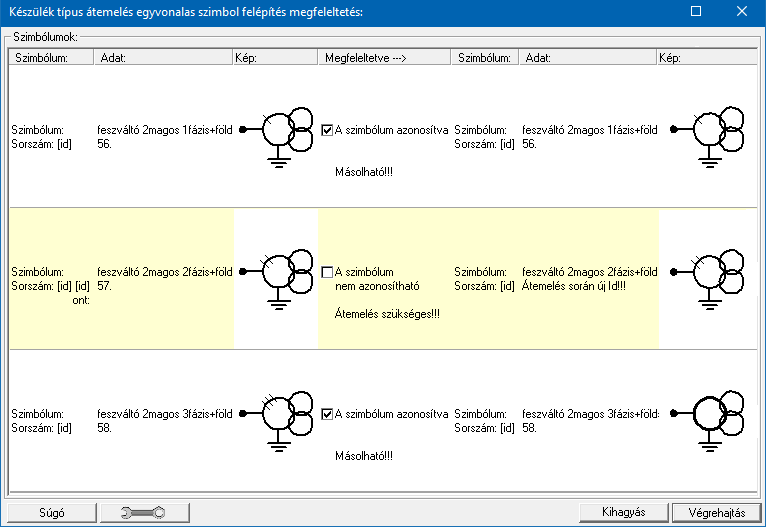Click source symbol image for feszváltó 1fázis+föld
766x527 pixels.
coord(277,137)
